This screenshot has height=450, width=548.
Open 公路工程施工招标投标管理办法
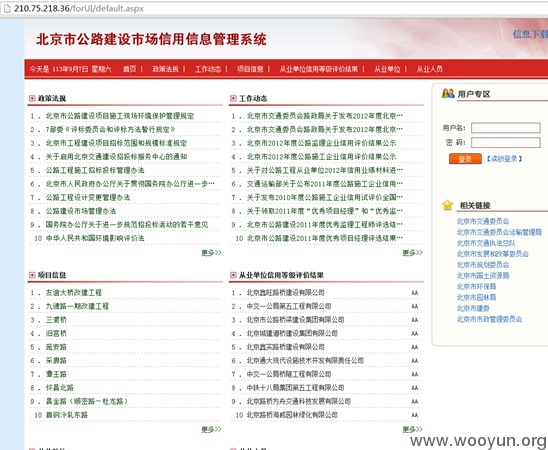click(95, 170)
